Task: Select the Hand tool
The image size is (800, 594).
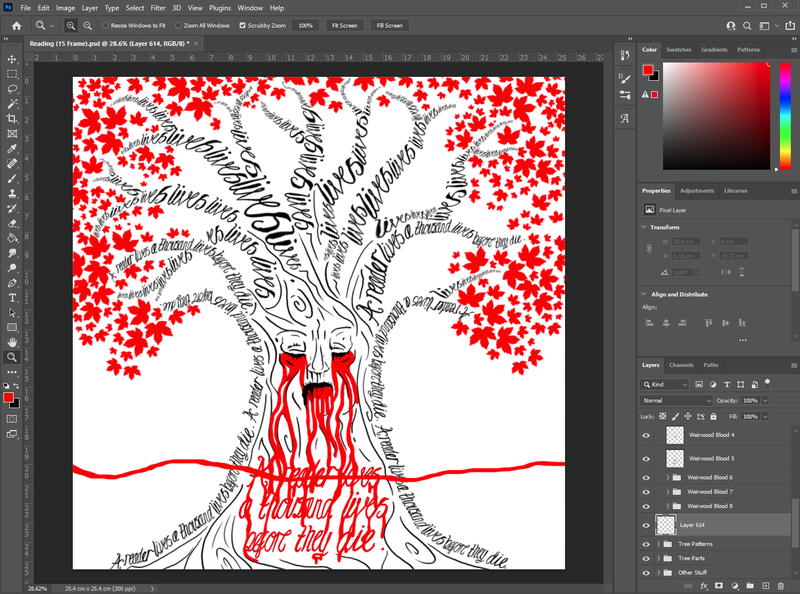Action: 13,342
